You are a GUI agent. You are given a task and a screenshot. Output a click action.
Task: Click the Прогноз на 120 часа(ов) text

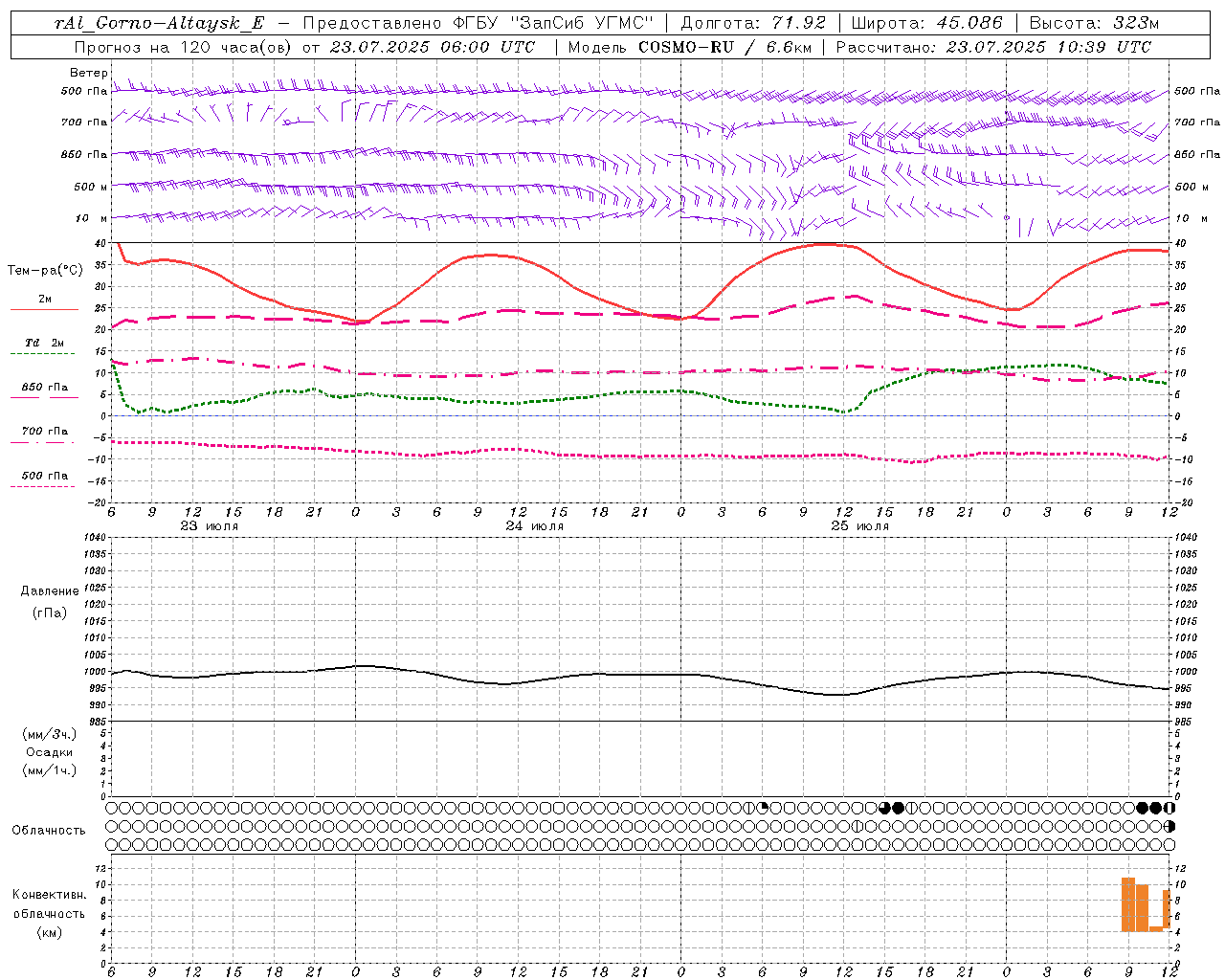click(x=184, y=47)
